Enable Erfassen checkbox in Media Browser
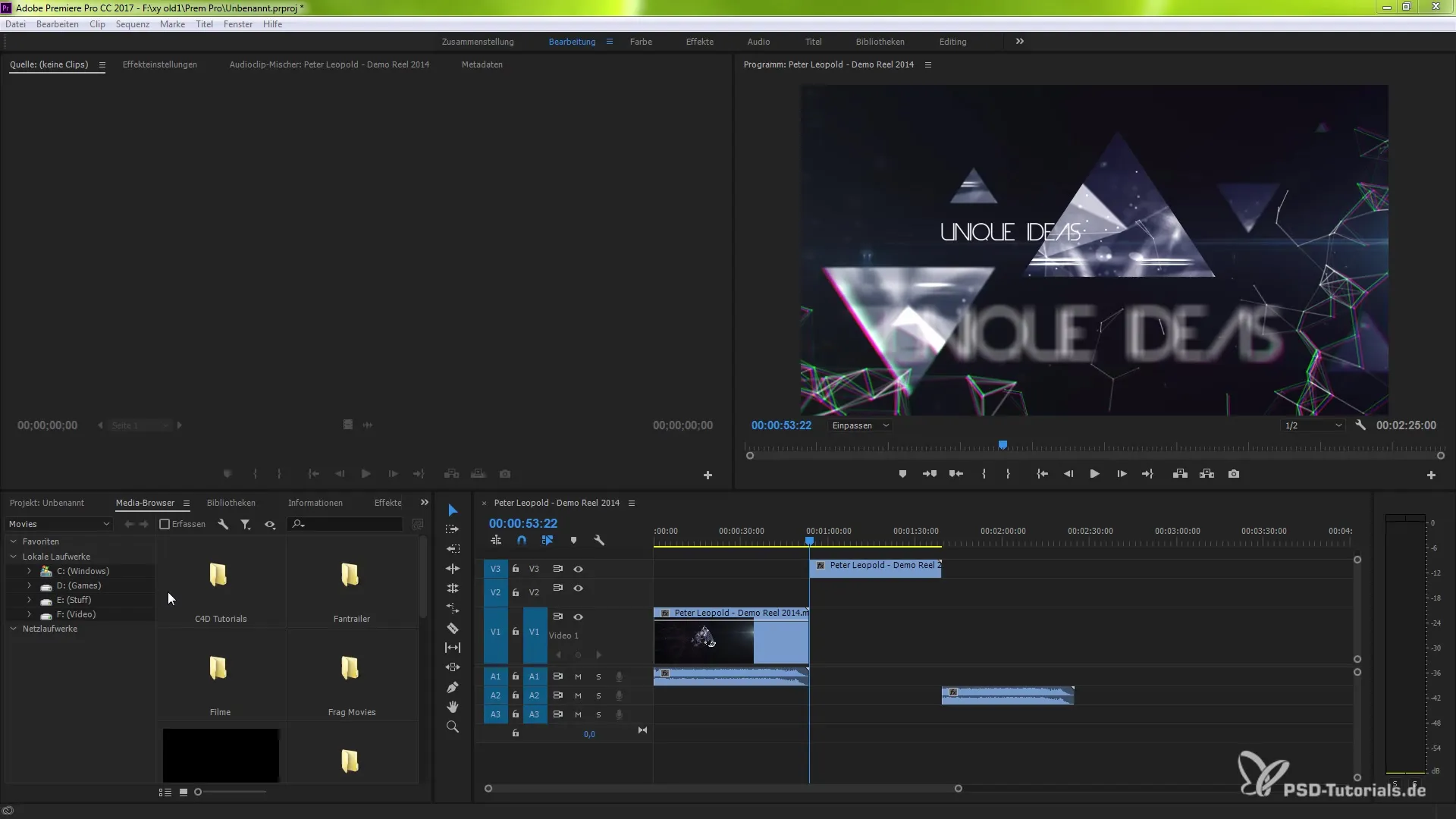The height and width of the screenshot is (819, 1456). (x=165, y=524)
